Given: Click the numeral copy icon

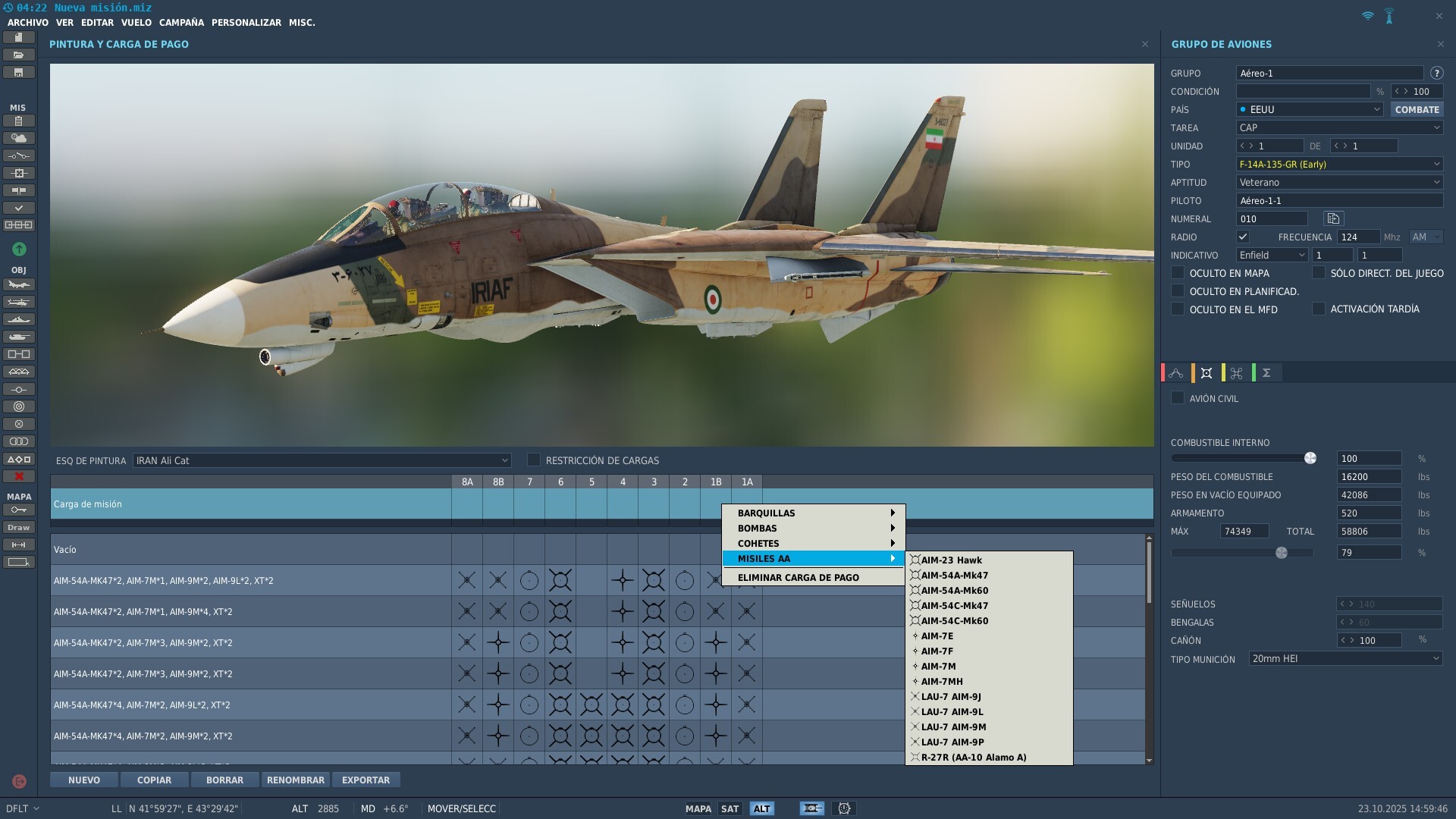Looking at the screenshot, I should point(1333,218).
